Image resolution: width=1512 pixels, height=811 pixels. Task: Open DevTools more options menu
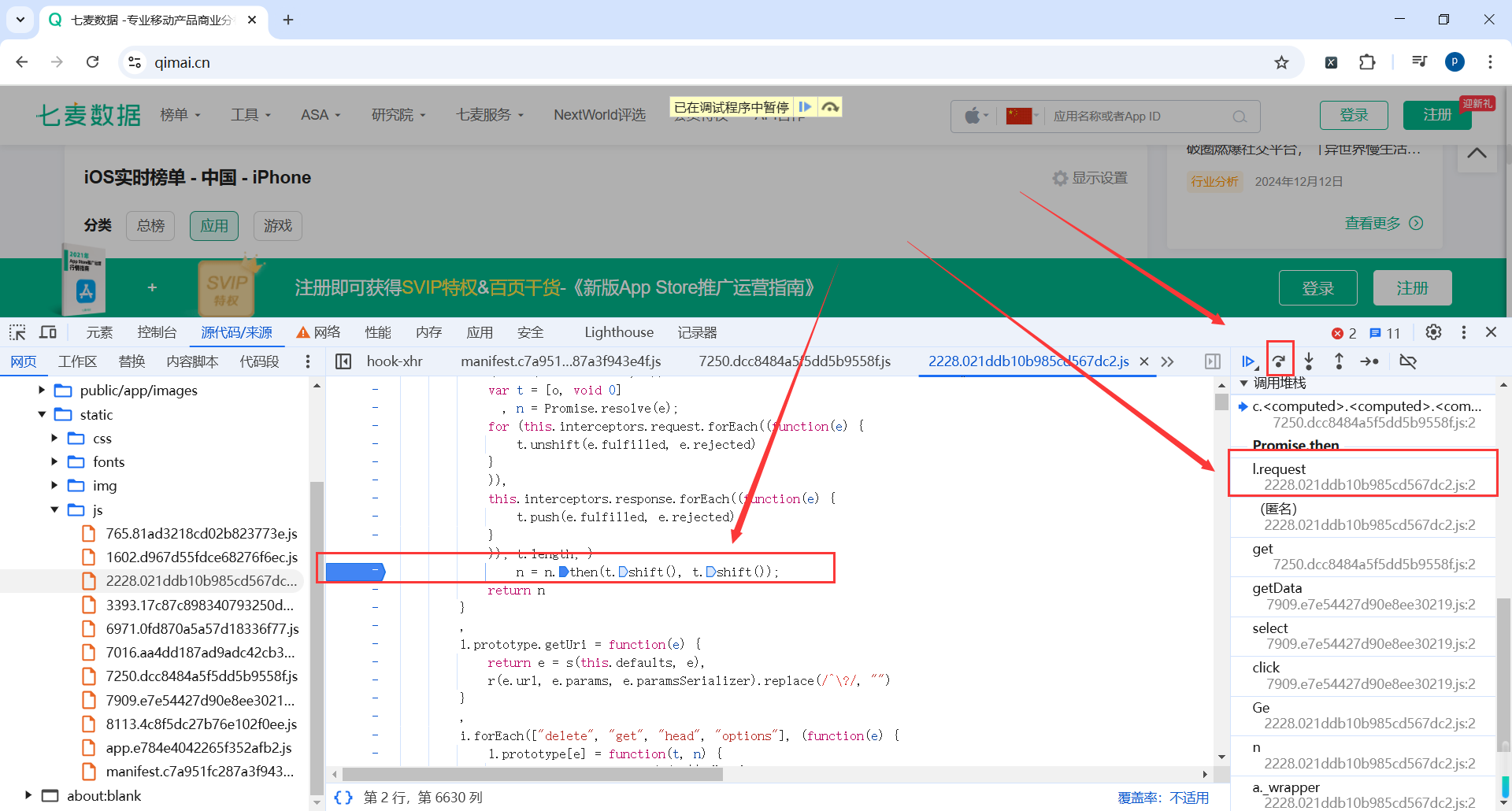(x=1464, y=332)
